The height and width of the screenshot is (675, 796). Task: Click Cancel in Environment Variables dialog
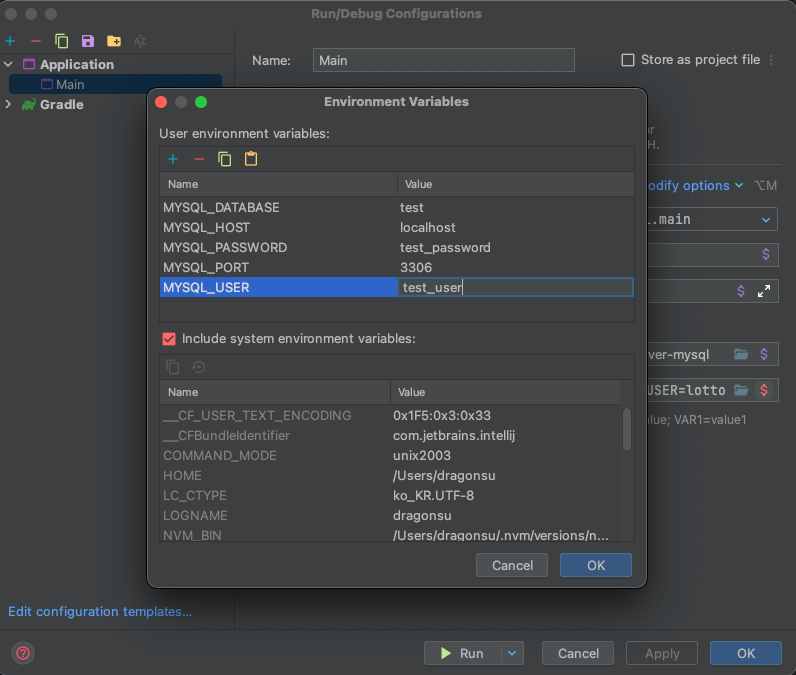(x=512, y=565)
